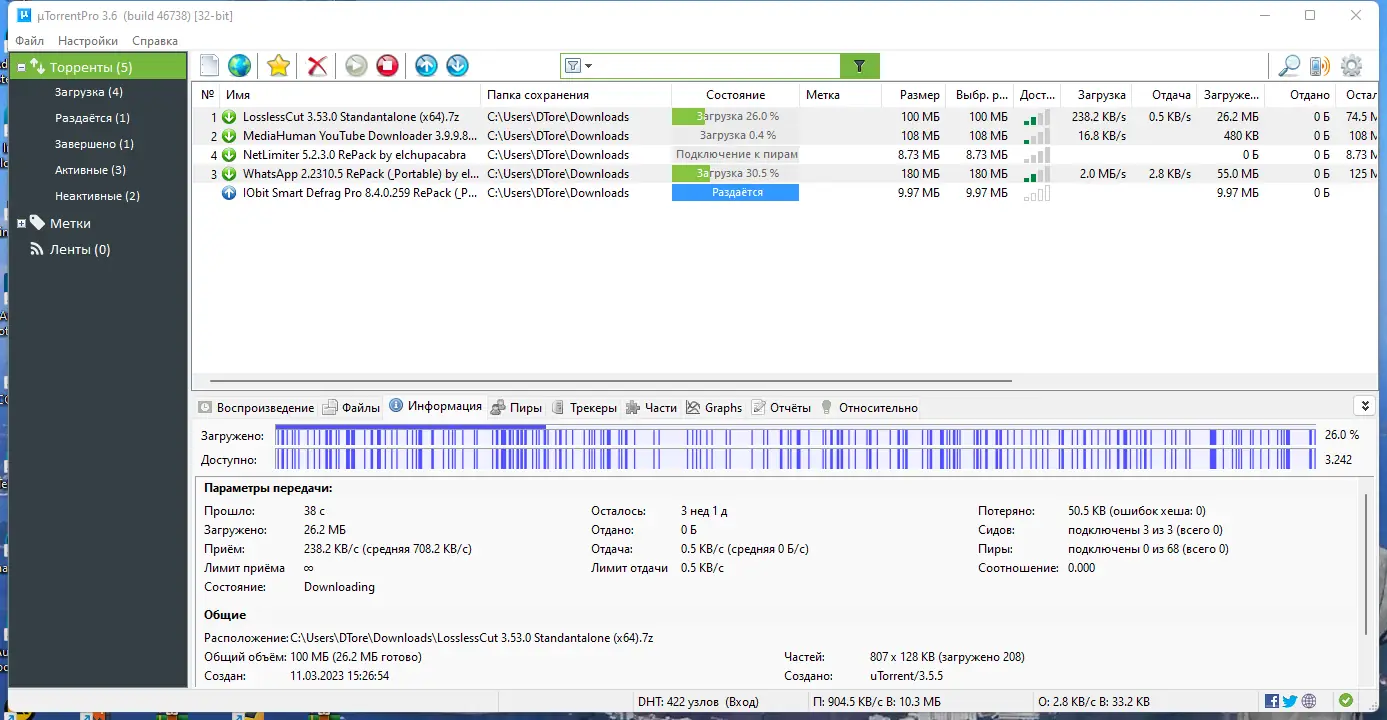Select the Информация tab
1387x720 pixels.
click(x=436, y=406)
